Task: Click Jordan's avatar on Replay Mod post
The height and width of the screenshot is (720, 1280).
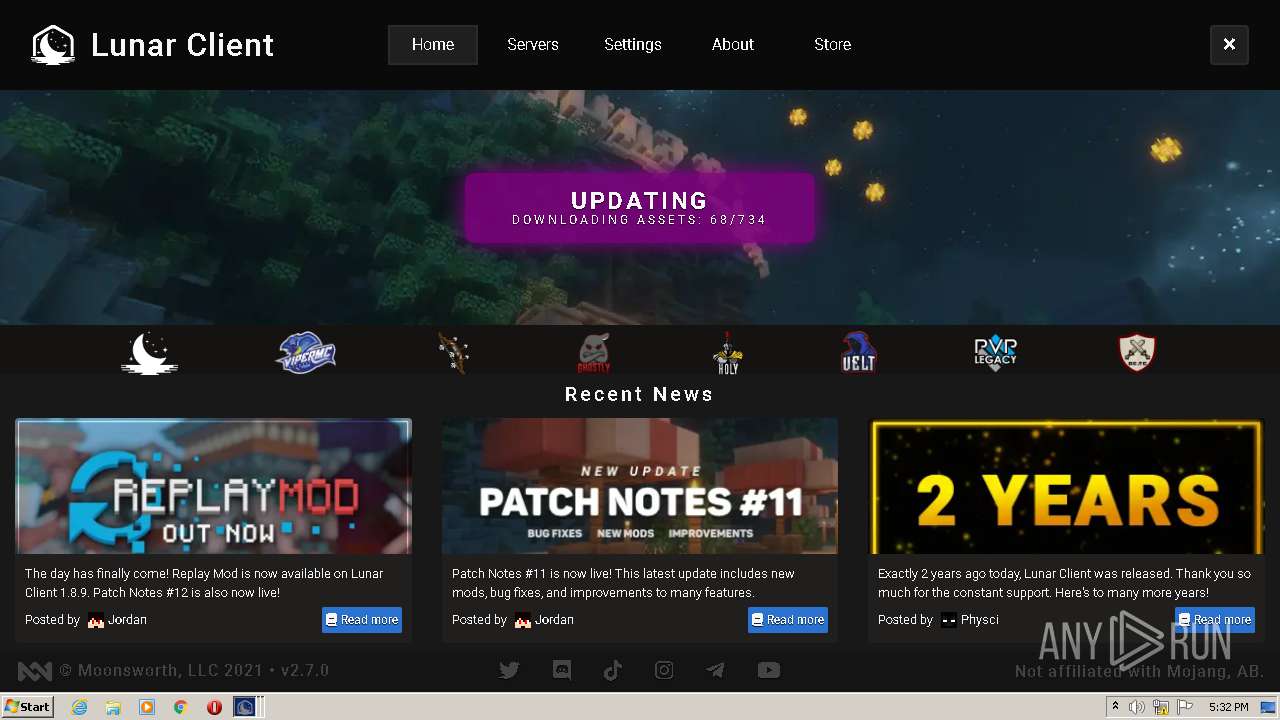Action: (96, 621)
